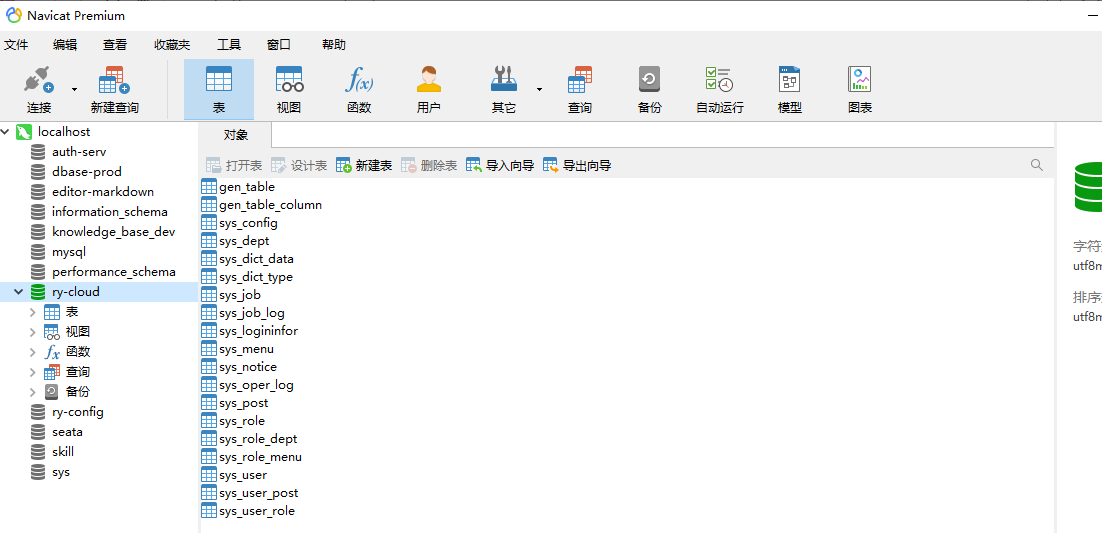Viewport: 1102px width, 533px height.
Task: Select the sys_config table
Action: [x=248, y=223]
